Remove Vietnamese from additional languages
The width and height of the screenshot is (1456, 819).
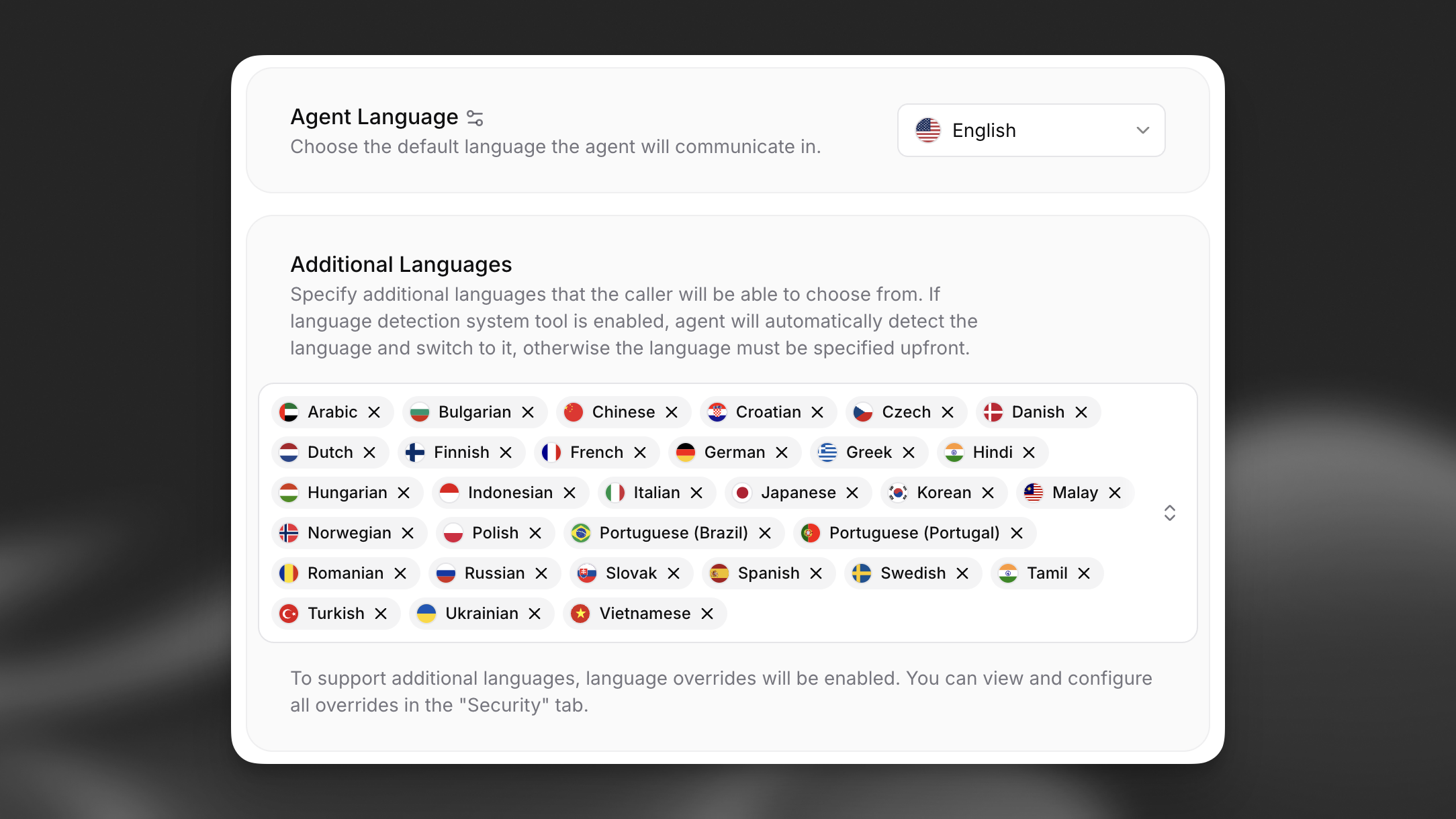[x=707, y=613]
